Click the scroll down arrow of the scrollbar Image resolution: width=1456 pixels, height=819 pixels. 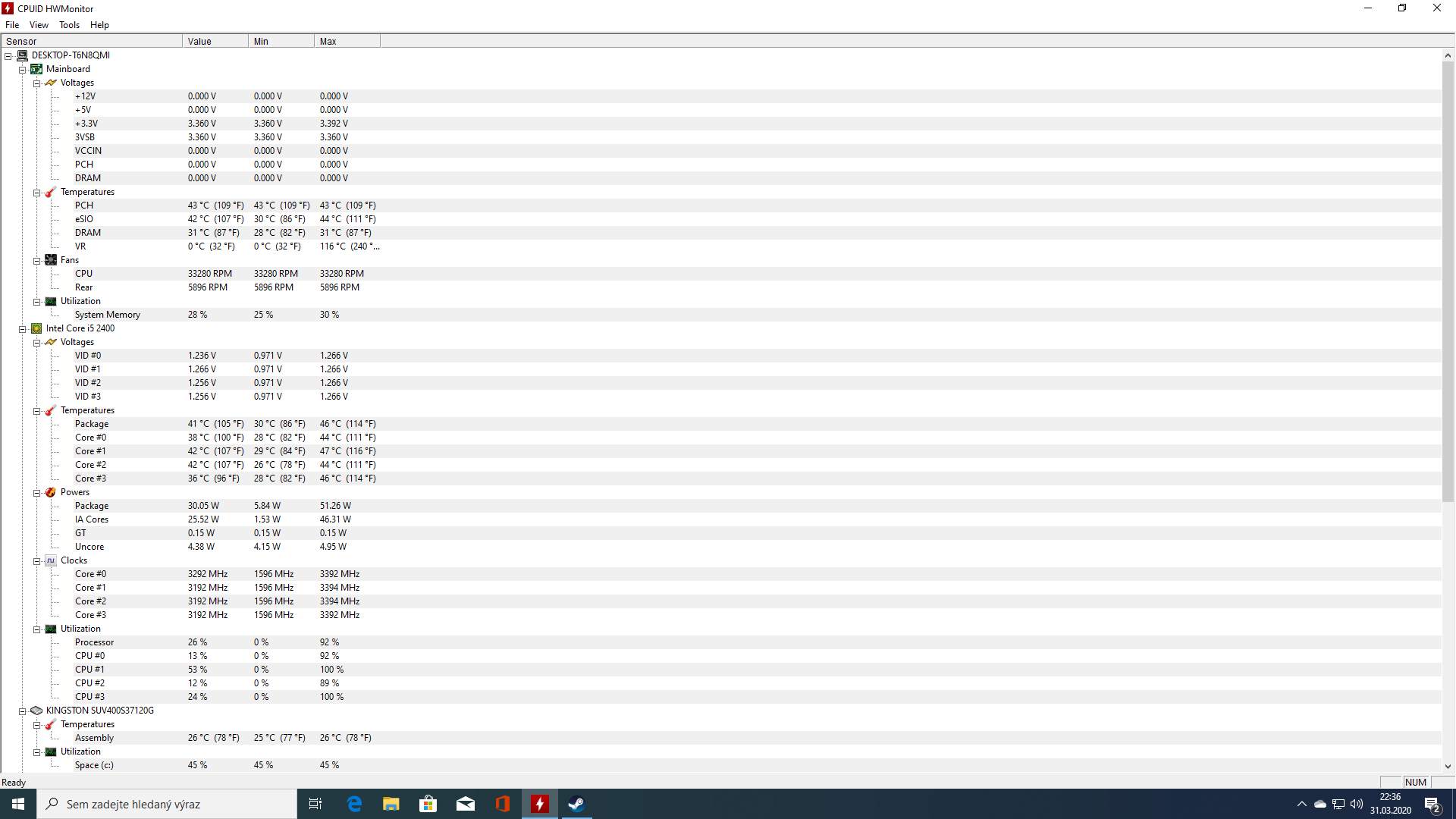click(x=1448, y=767)
